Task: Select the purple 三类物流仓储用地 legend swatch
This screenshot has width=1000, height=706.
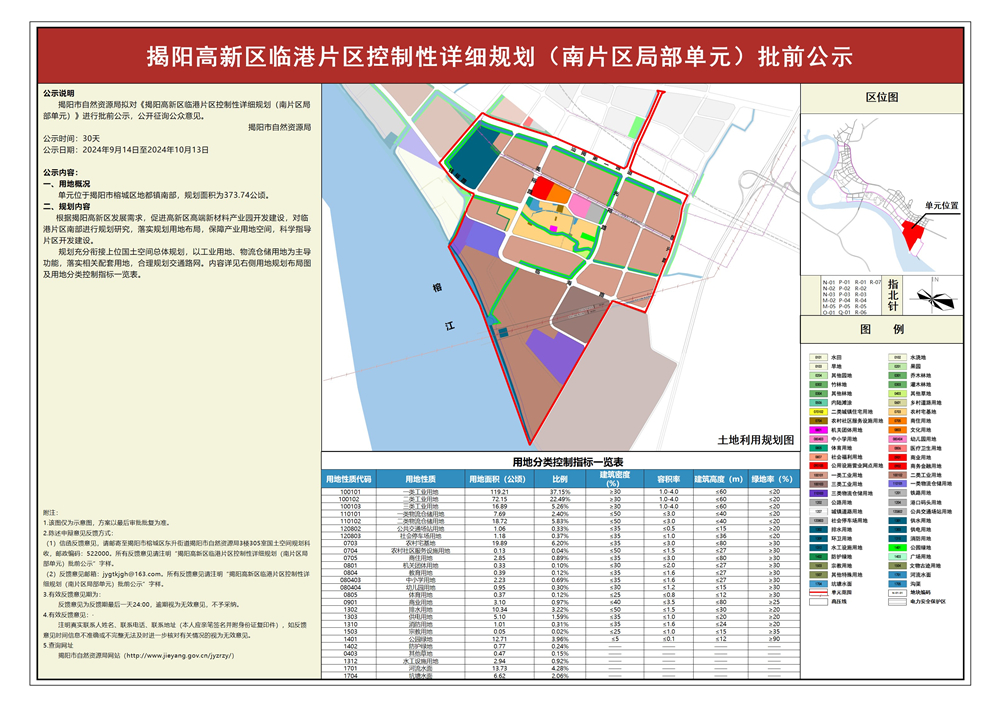Action: pyautogui.click(x=818, y=493)
